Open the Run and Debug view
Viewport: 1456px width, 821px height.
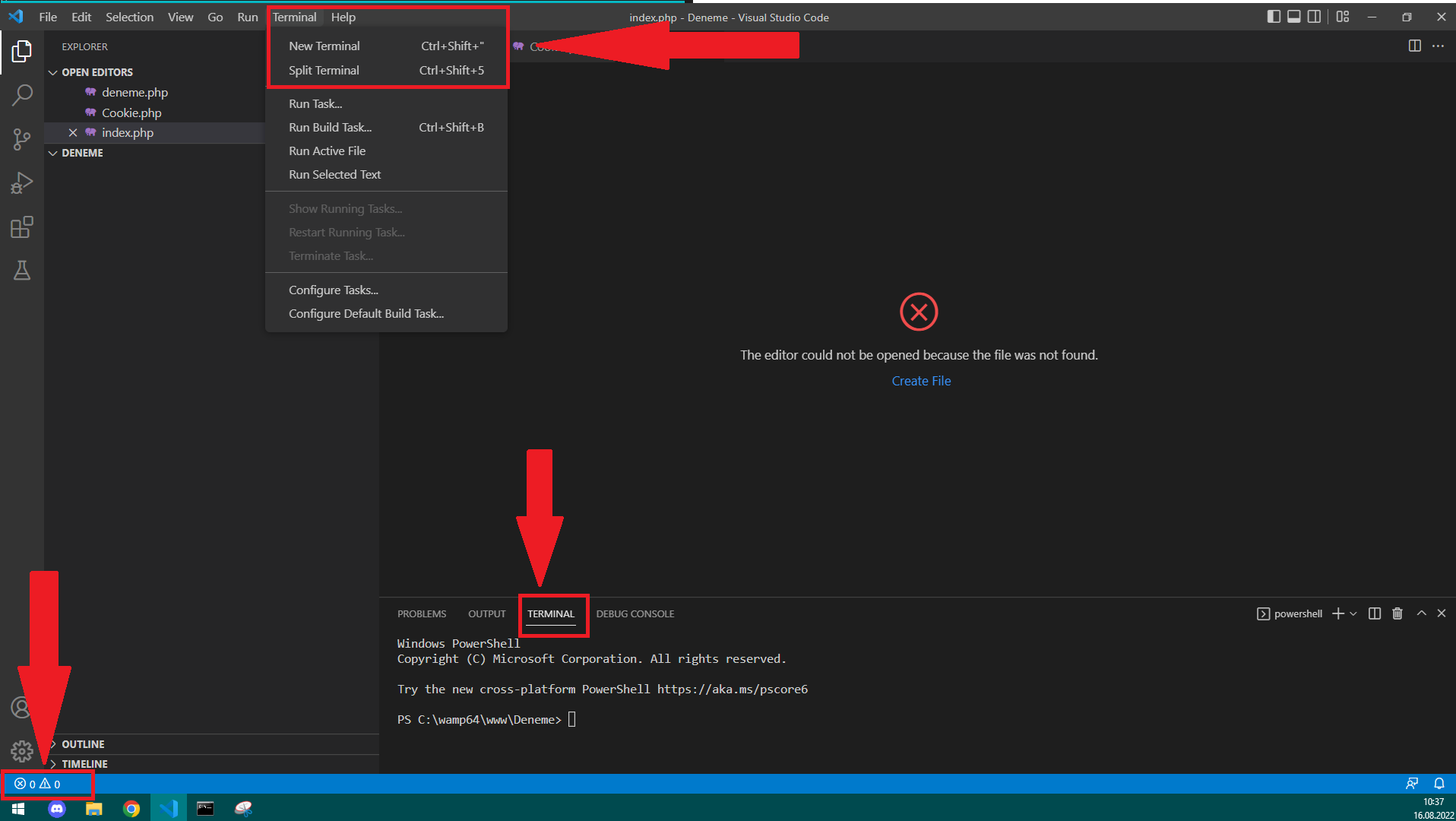point(22,182)
